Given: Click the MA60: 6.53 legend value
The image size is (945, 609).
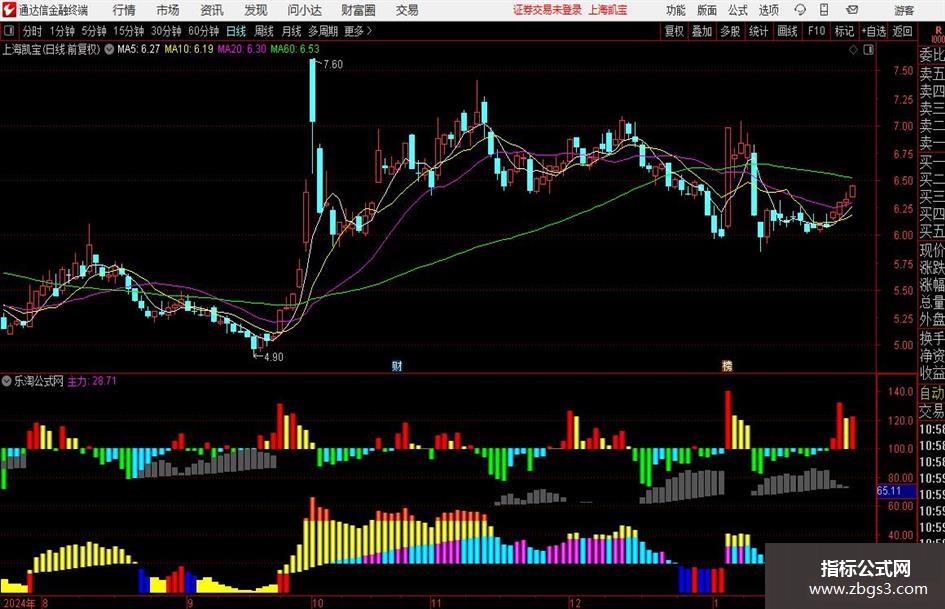Looking at the screenshot, I should (x=295, y=49).
